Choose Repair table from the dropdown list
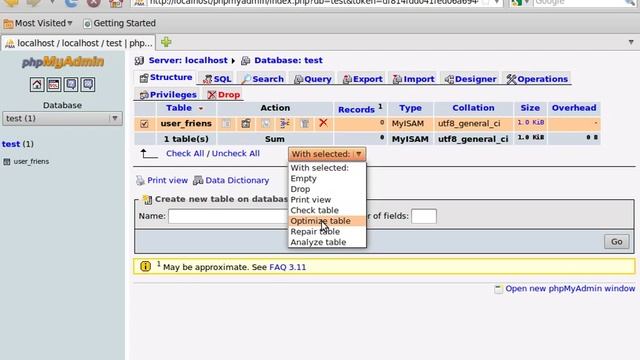The image size is (640, 360). tap(327, 231)
